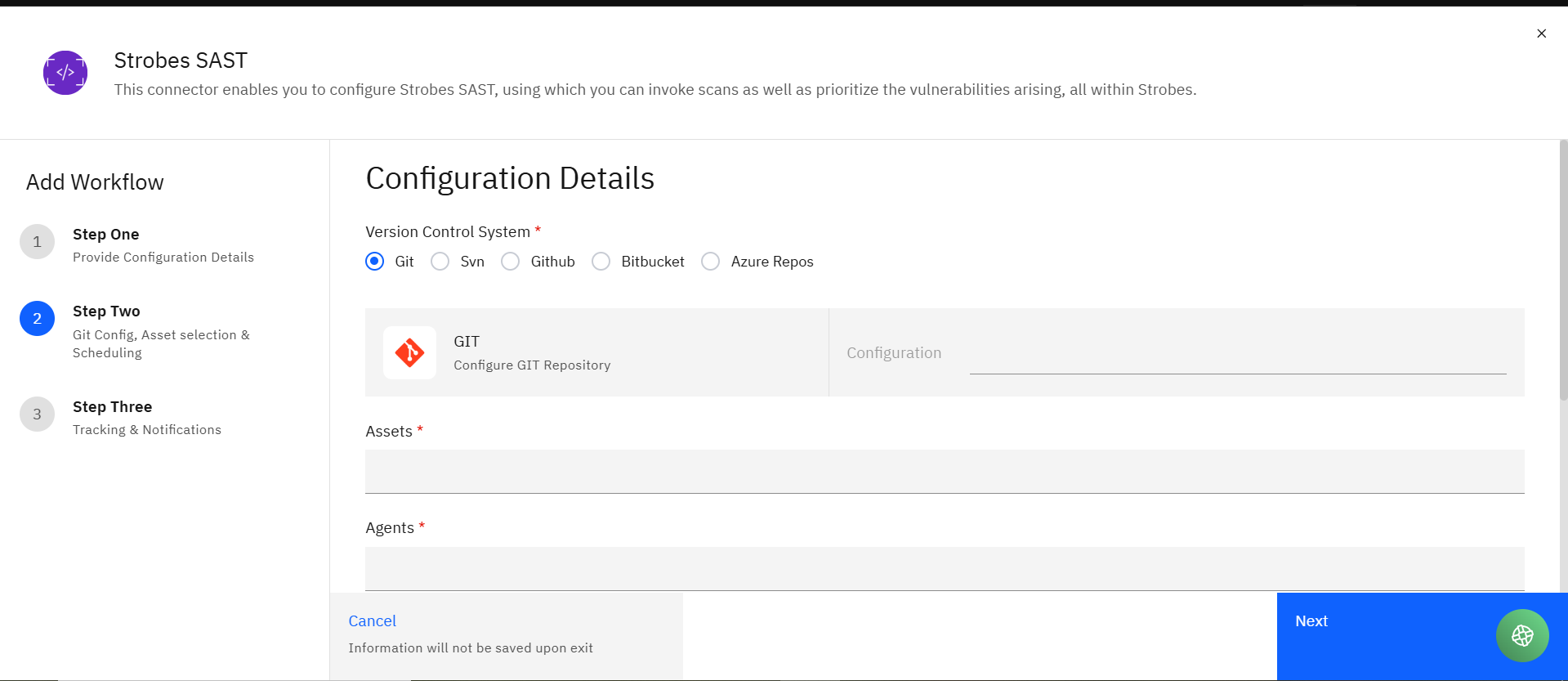Click the Add Workflow heading
The image size is (1568, 681).
coord(95,182)
